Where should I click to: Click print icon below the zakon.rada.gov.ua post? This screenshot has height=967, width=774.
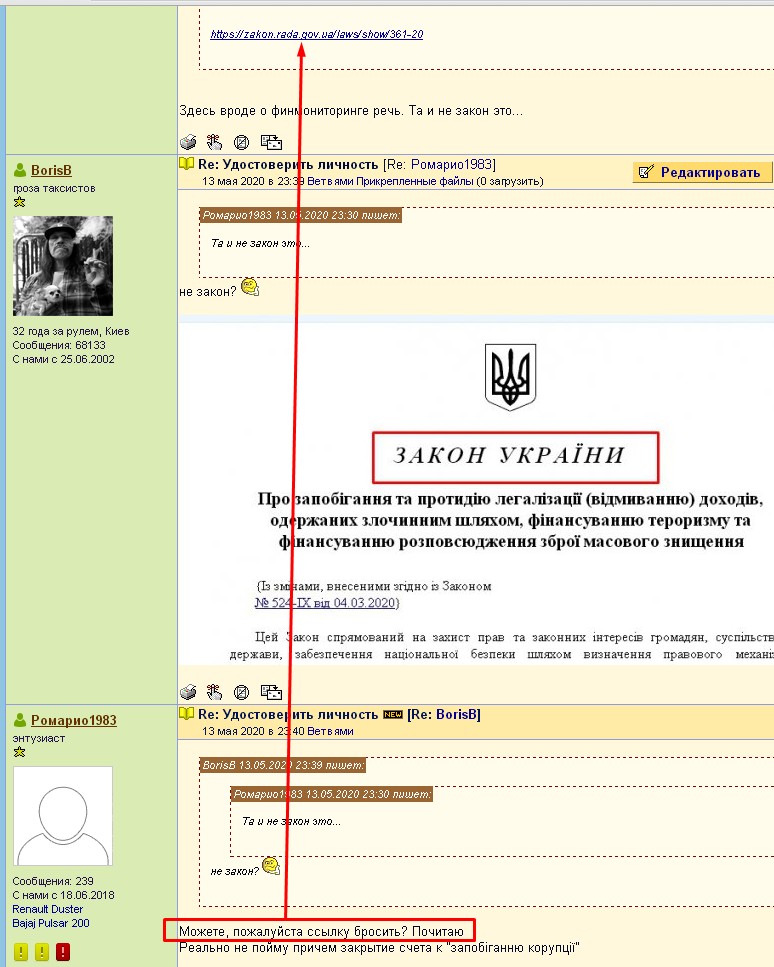[x=187, y=142]
